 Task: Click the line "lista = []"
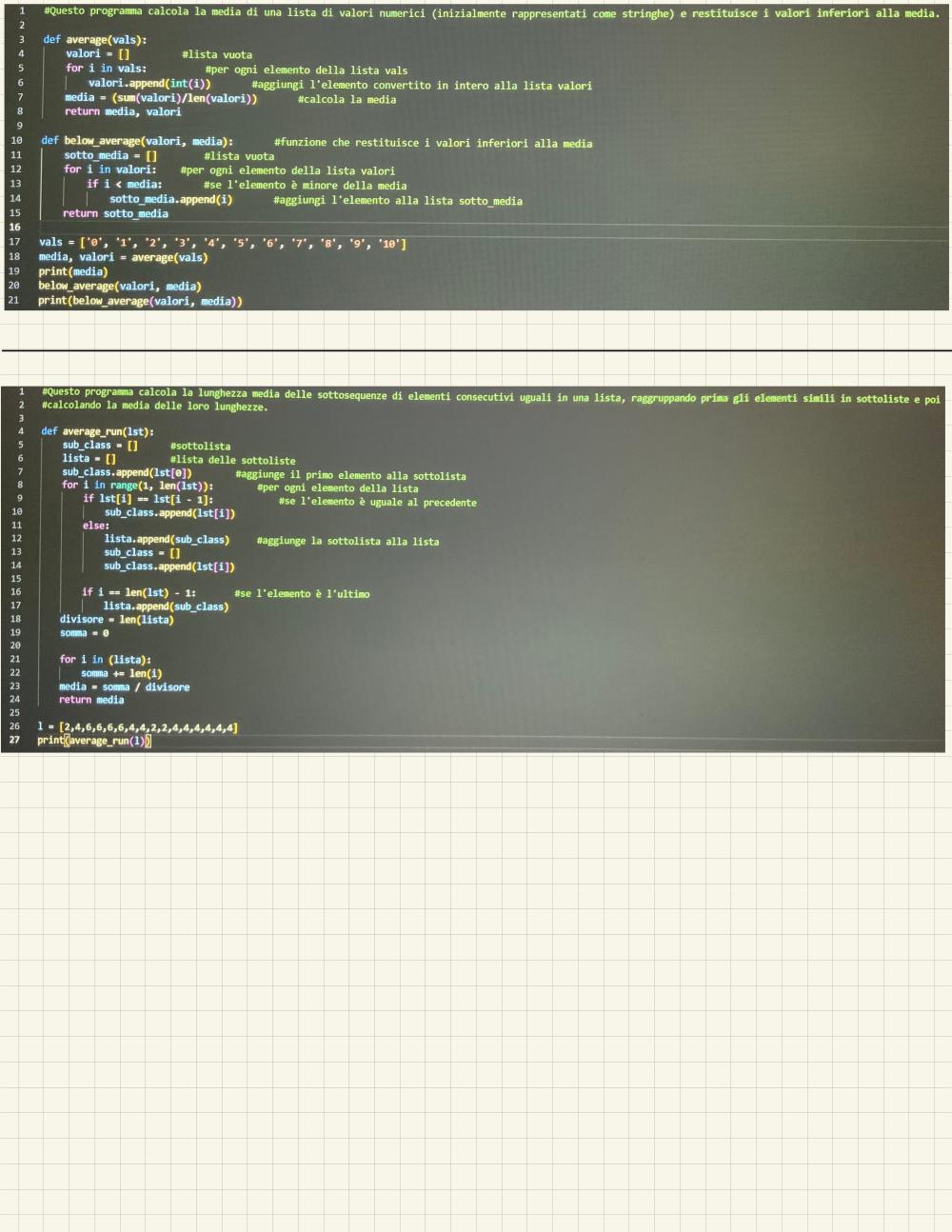pos(89,458)
